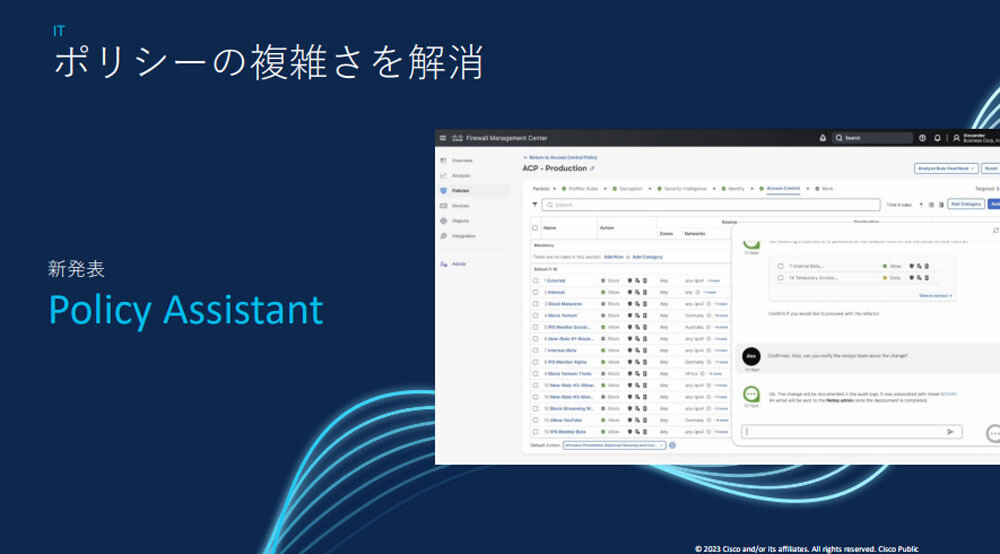1000x554 pixels.
Task: Check the box for rule 2 Internal
Action: [535, 292]
